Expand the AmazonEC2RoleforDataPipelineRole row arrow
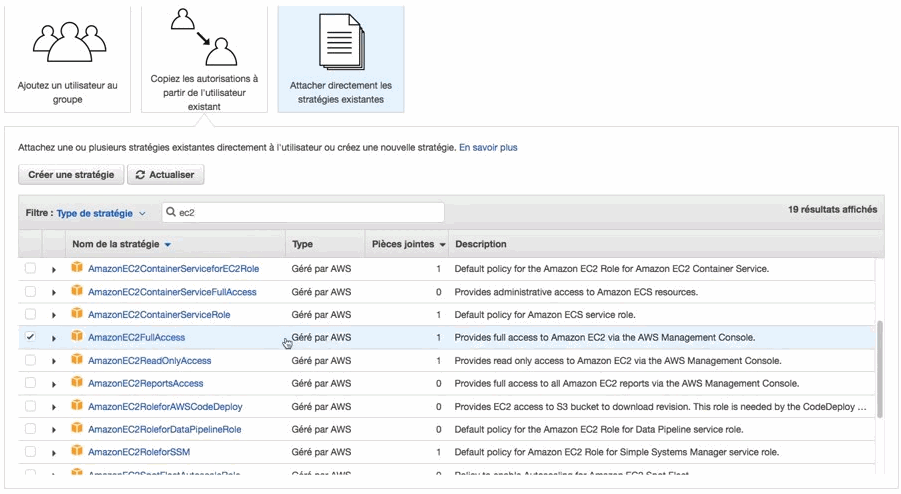 coord(53,430)
